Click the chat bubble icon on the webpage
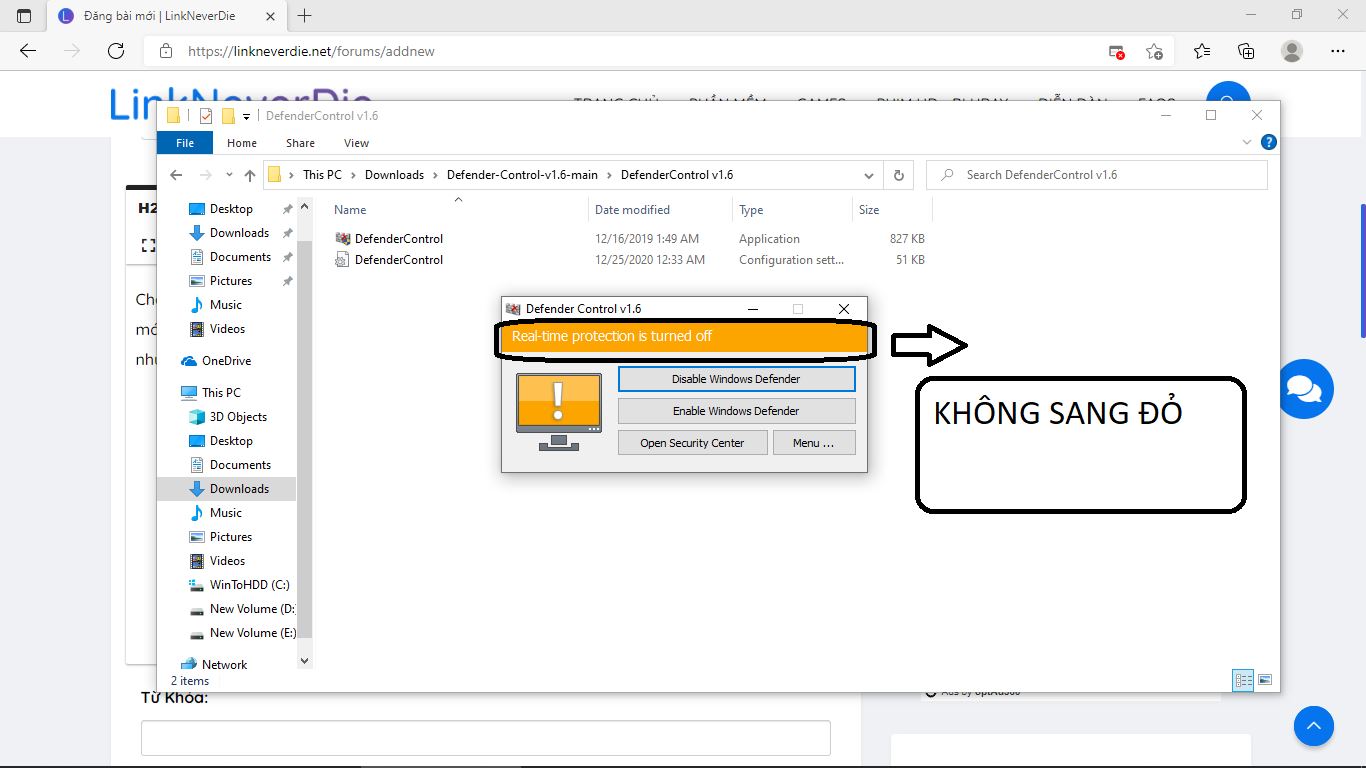The image size is (1366, 768). tap(1306, 389)
